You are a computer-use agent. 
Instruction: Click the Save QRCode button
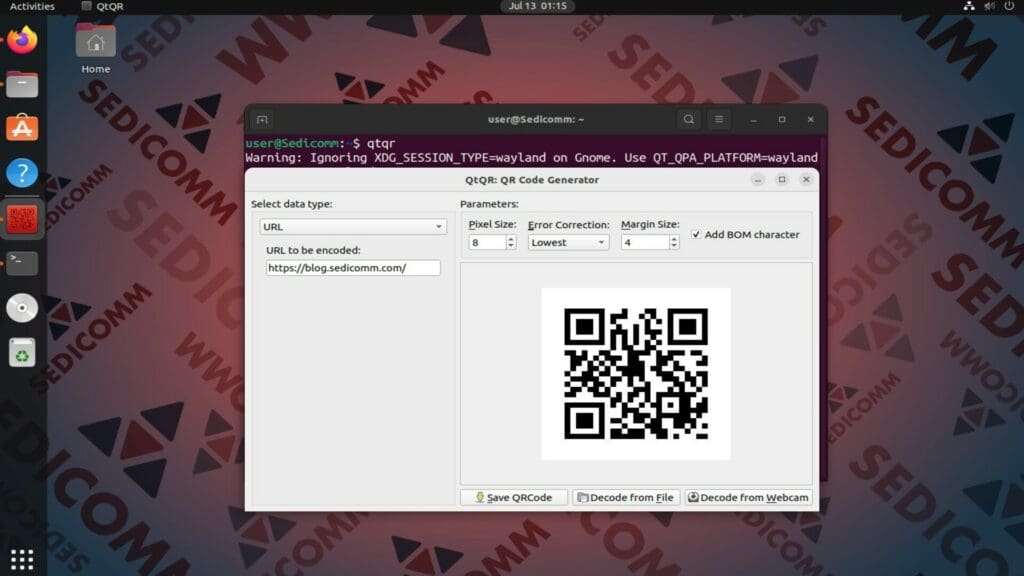[x=514, y=498]
